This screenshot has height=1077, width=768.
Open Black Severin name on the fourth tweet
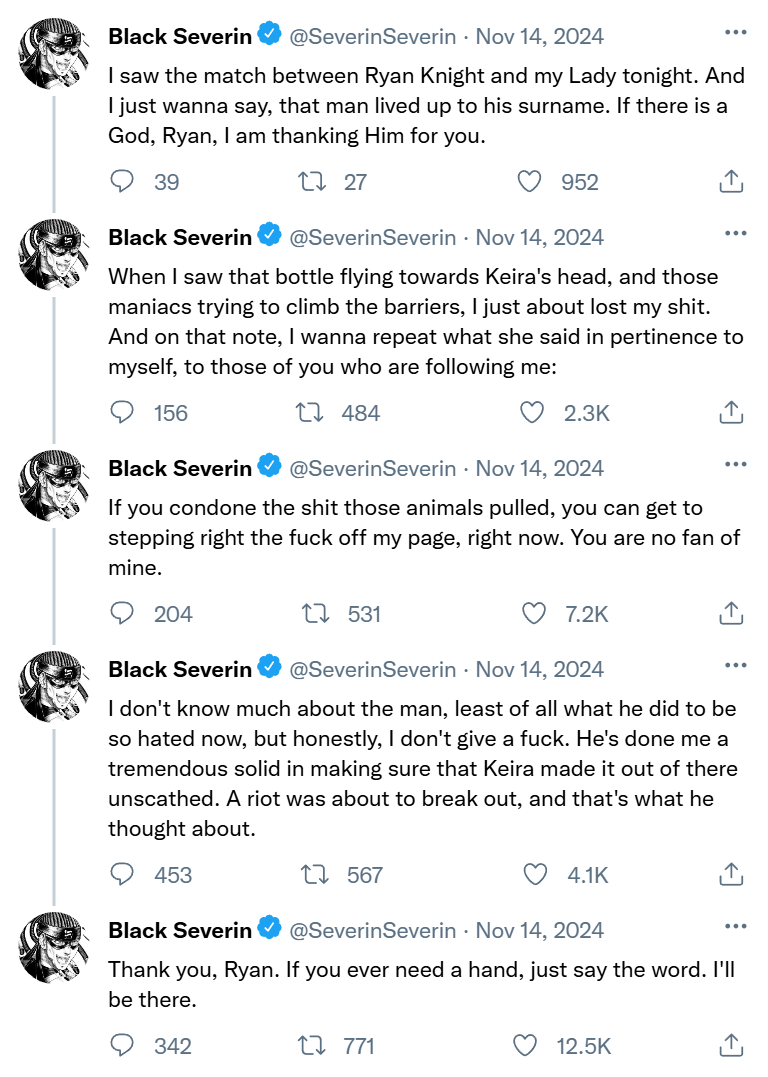pyautogui.click(x=180, y=669)
